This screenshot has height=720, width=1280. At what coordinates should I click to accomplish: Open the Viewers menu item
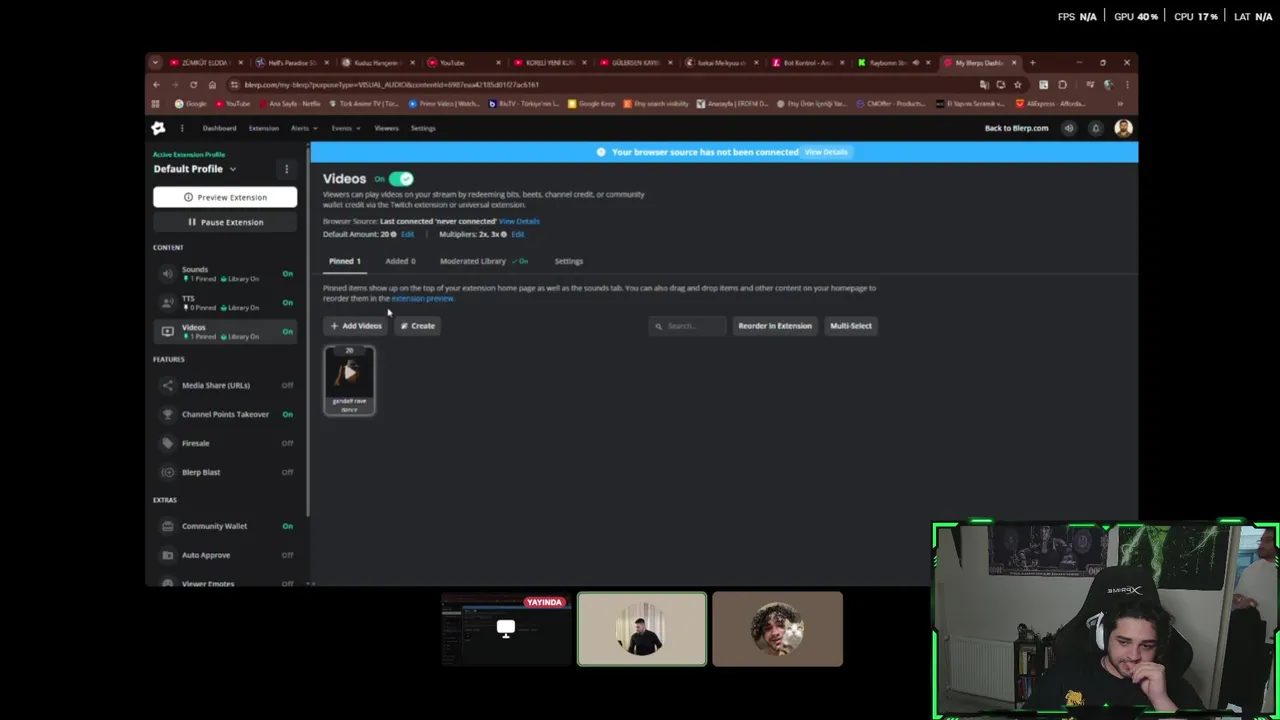coord(386,128)
